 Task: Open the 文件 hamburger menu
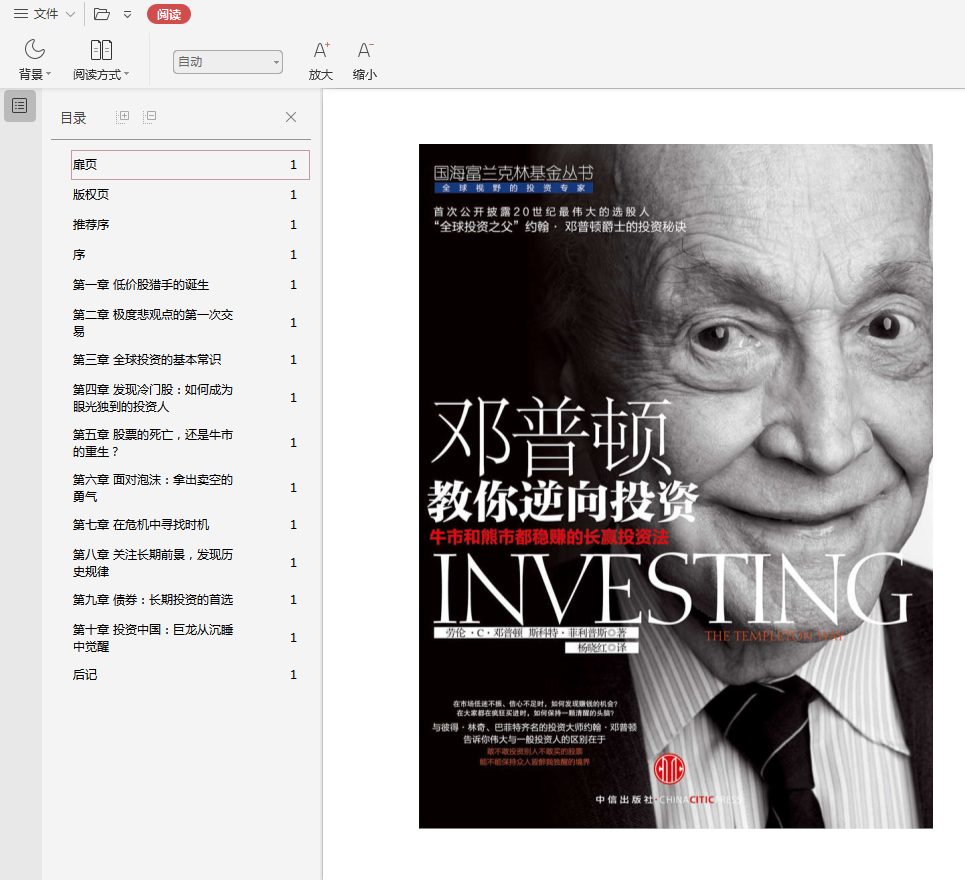(x=36, y=14)
